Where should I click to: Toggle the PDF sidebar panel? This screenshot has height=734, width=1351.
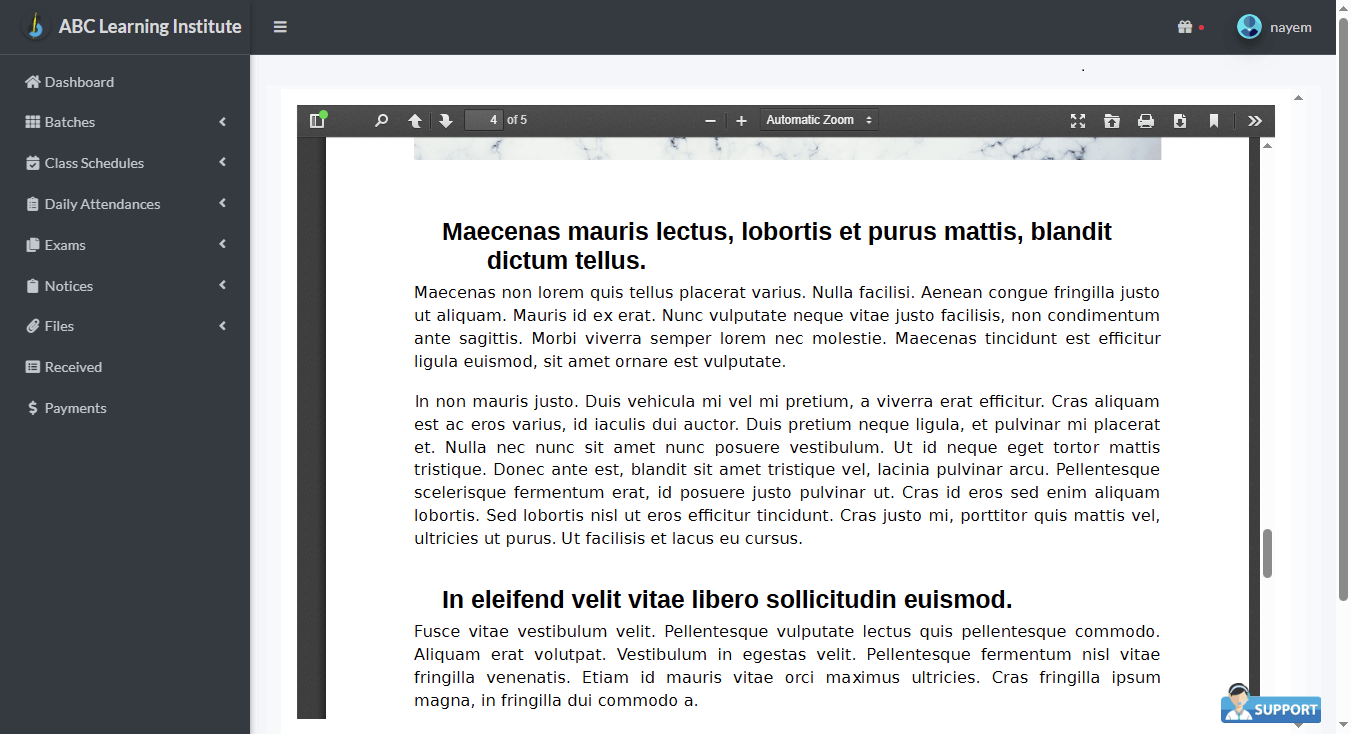317,120
